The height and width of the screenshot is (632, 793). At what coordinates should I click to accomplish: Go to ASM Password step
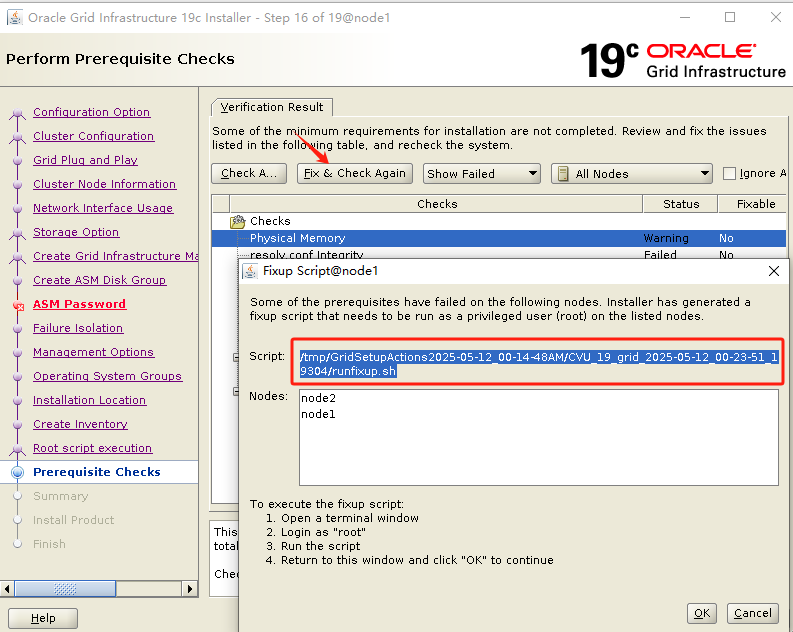[x=79, y=304]
